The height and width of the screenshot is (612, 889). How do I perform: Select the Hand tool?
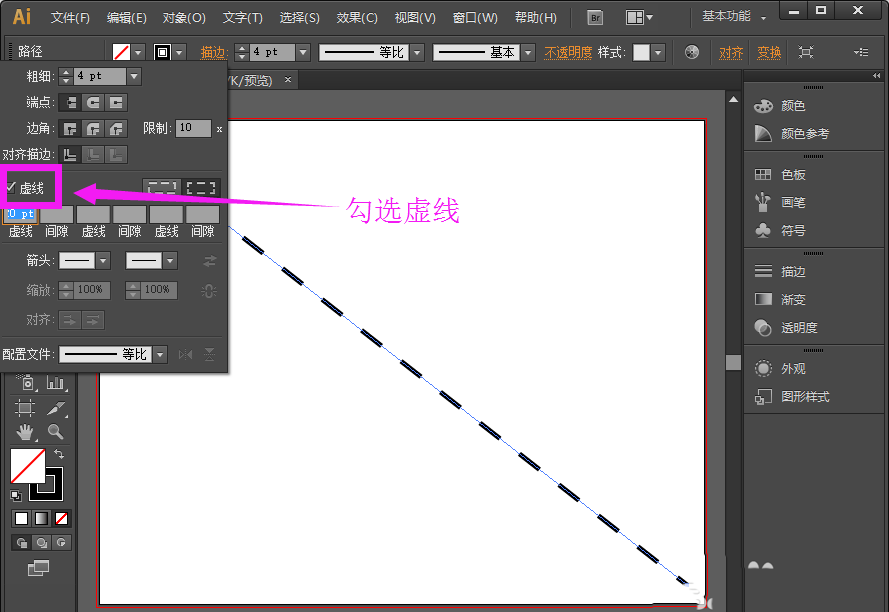[25, 432]
